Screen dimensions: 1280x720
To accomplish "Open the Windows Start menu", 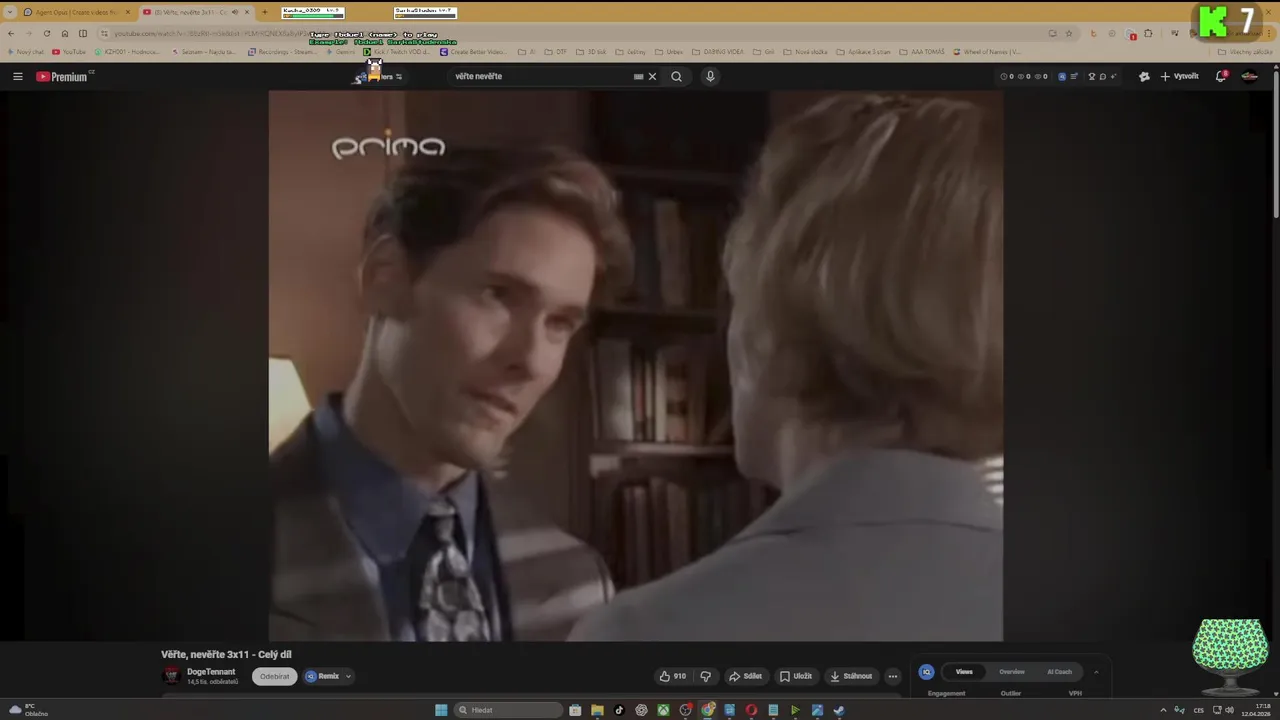I will [x=441, y=710].
